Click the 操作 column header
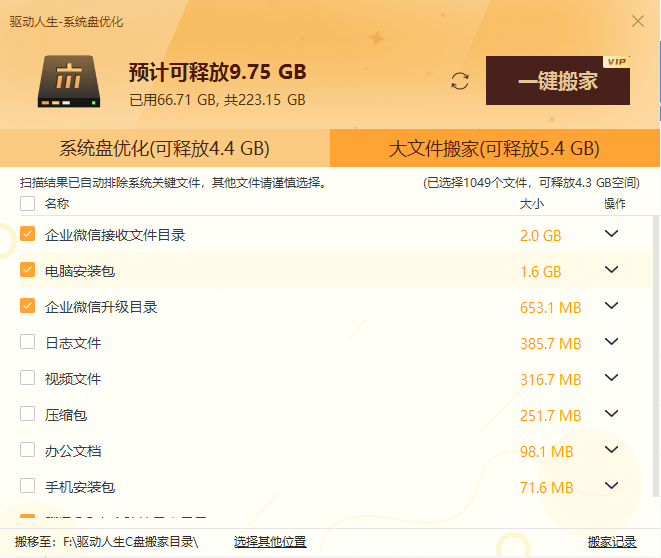Viewport: 661px width, 558px height. [615, 204]
